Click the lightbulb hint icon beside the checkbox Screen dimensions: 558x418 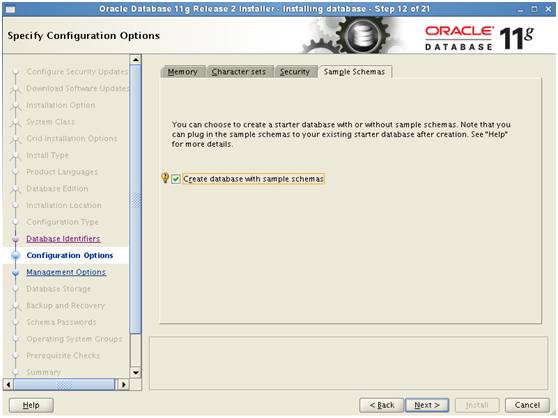(x=165, y=178)
